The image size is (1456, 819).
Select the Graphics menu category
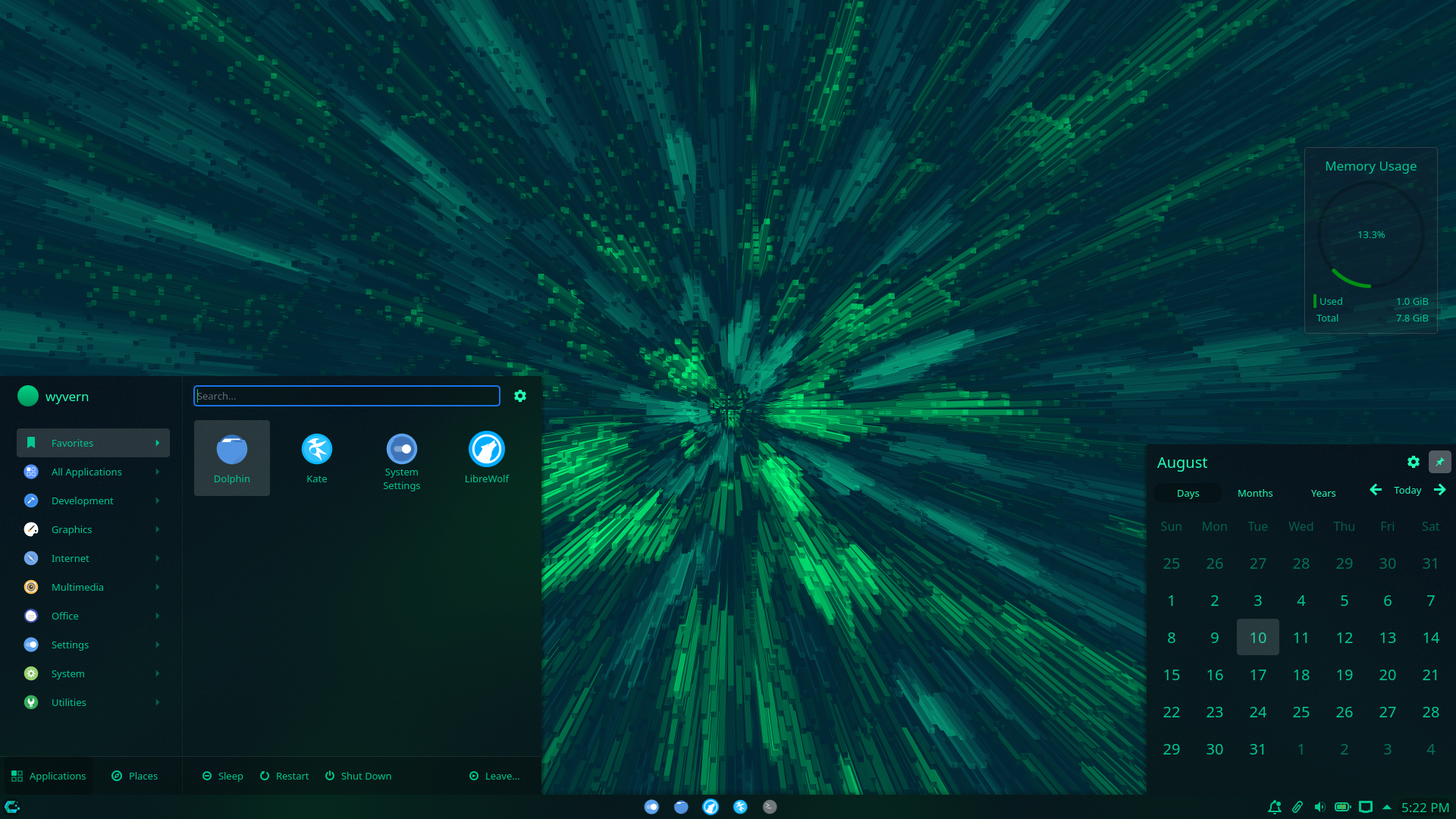71,529
